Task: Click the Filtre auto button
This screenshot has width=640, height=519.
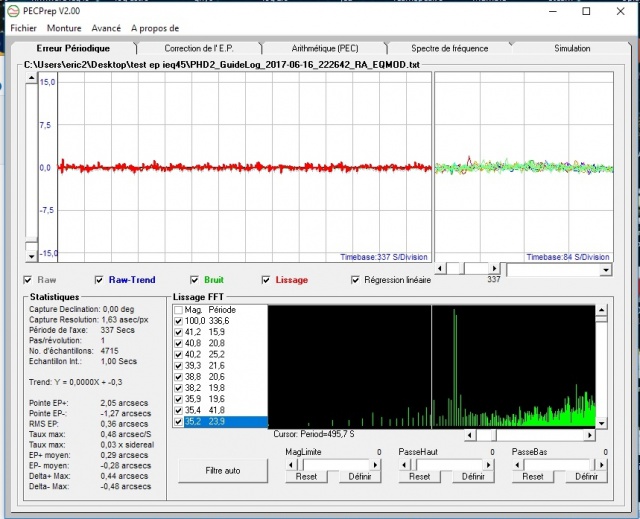Action: pos(223,470)
